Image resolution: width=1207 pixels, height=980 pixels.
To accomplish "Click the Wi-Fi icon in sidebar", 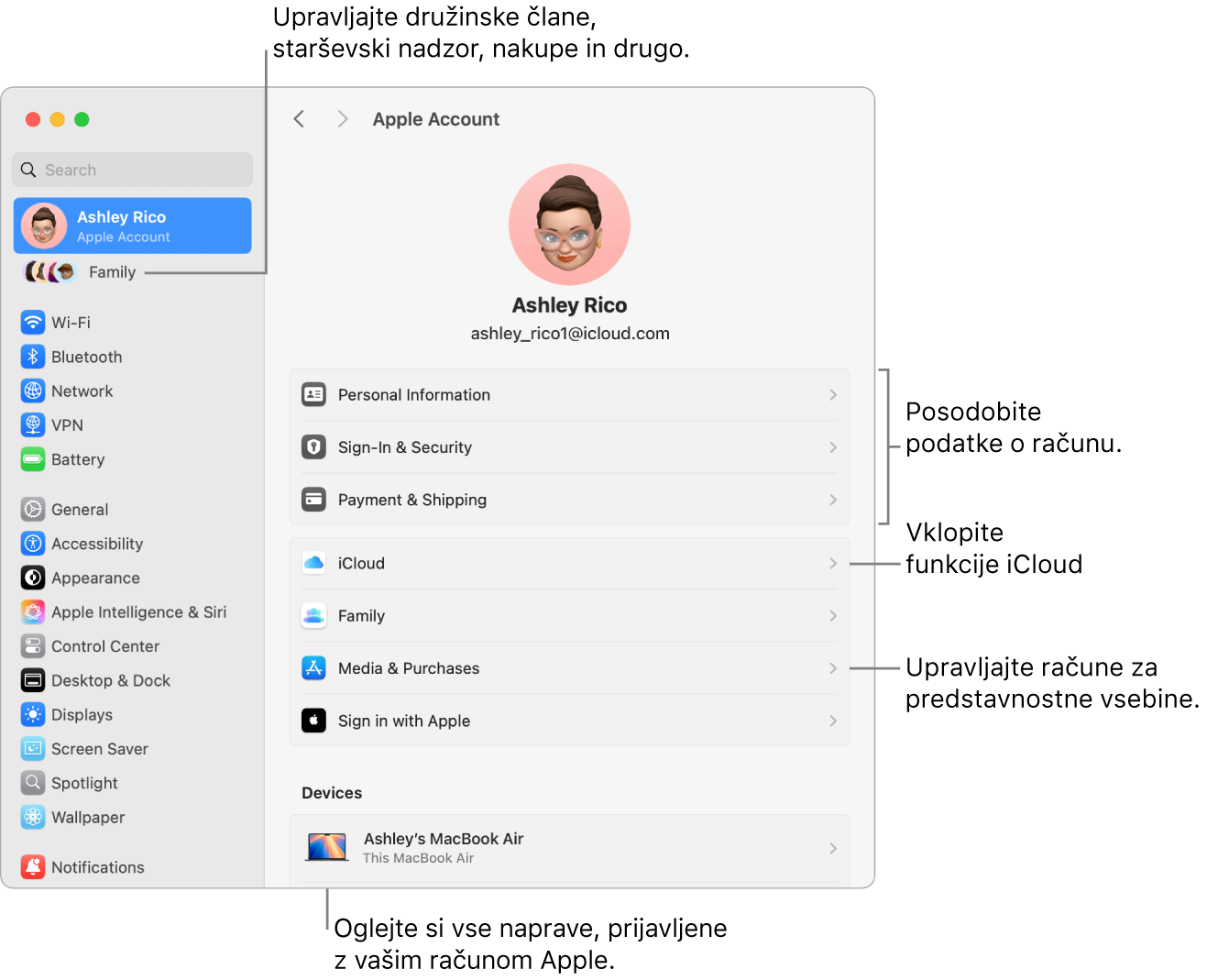I will pyautogui.click(x=33, y=323).
